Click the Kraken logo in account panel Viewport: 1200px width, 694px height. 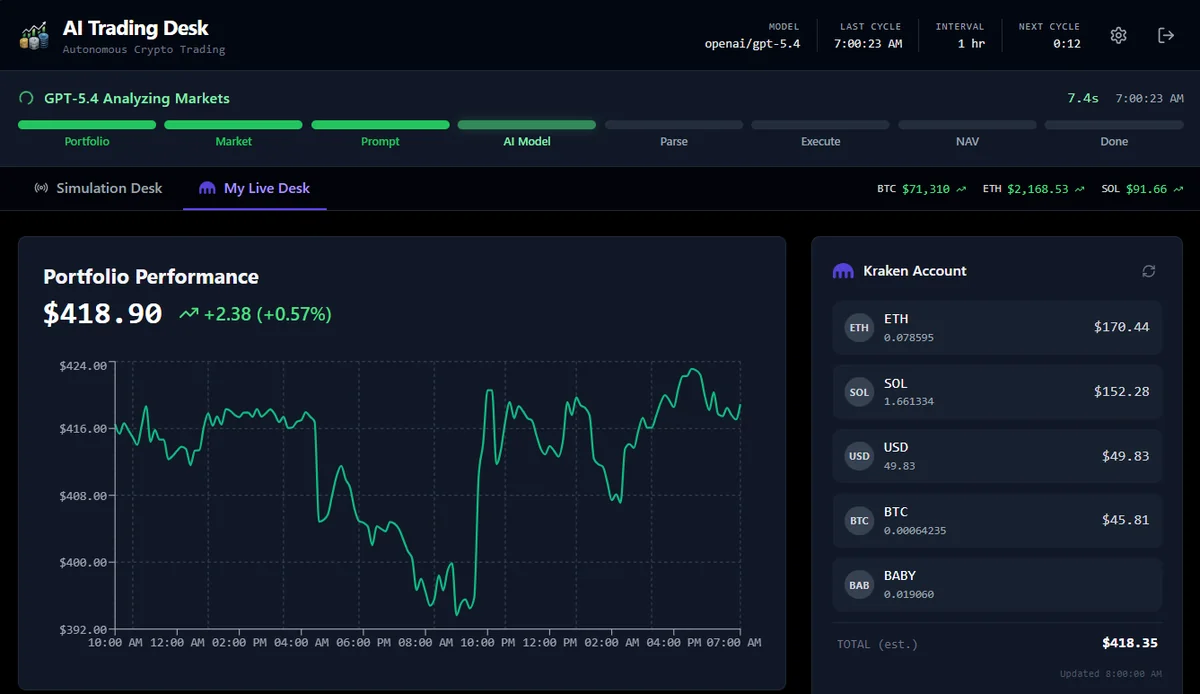[x=843, y=271]
